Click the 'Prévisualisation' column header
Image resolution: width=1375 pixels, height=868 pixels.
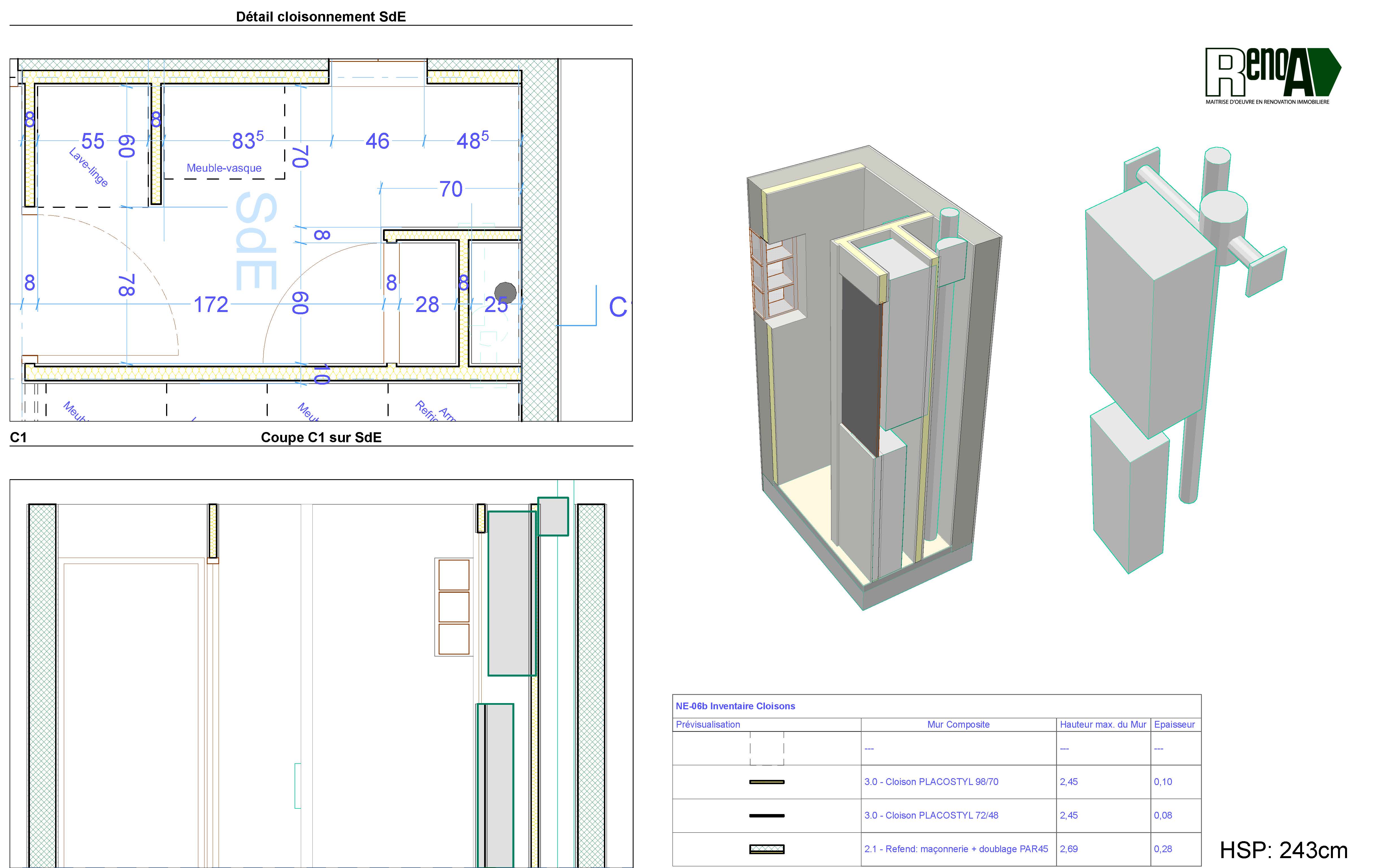click(708, 724)
